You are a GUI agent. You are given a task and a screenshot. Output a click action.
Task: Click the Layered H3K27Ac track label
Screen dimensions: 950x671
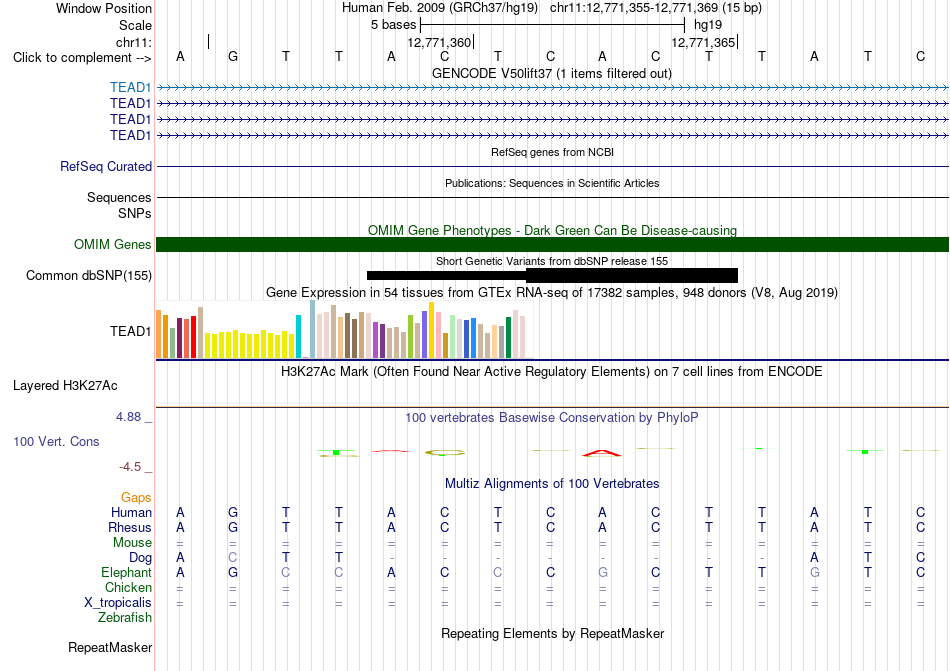pos(65,386)
